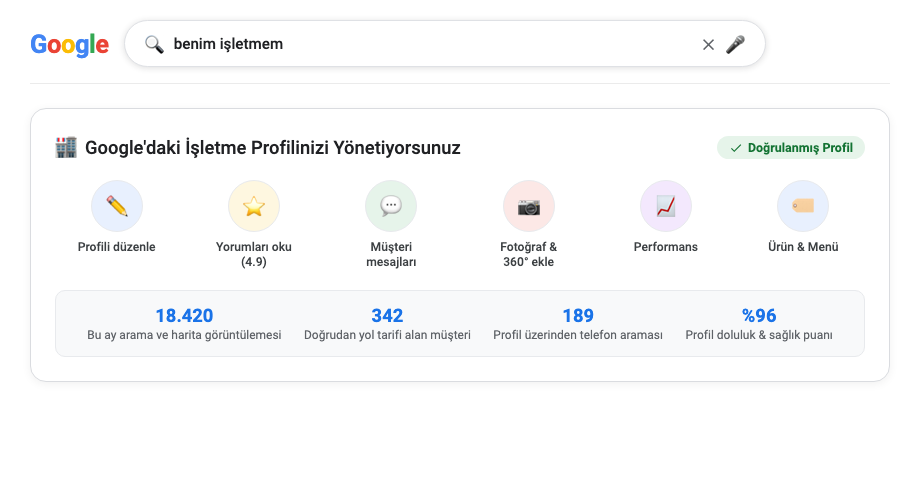Click the "Performans" label
The image size is (920, 480).
click(x=666, y=247)
